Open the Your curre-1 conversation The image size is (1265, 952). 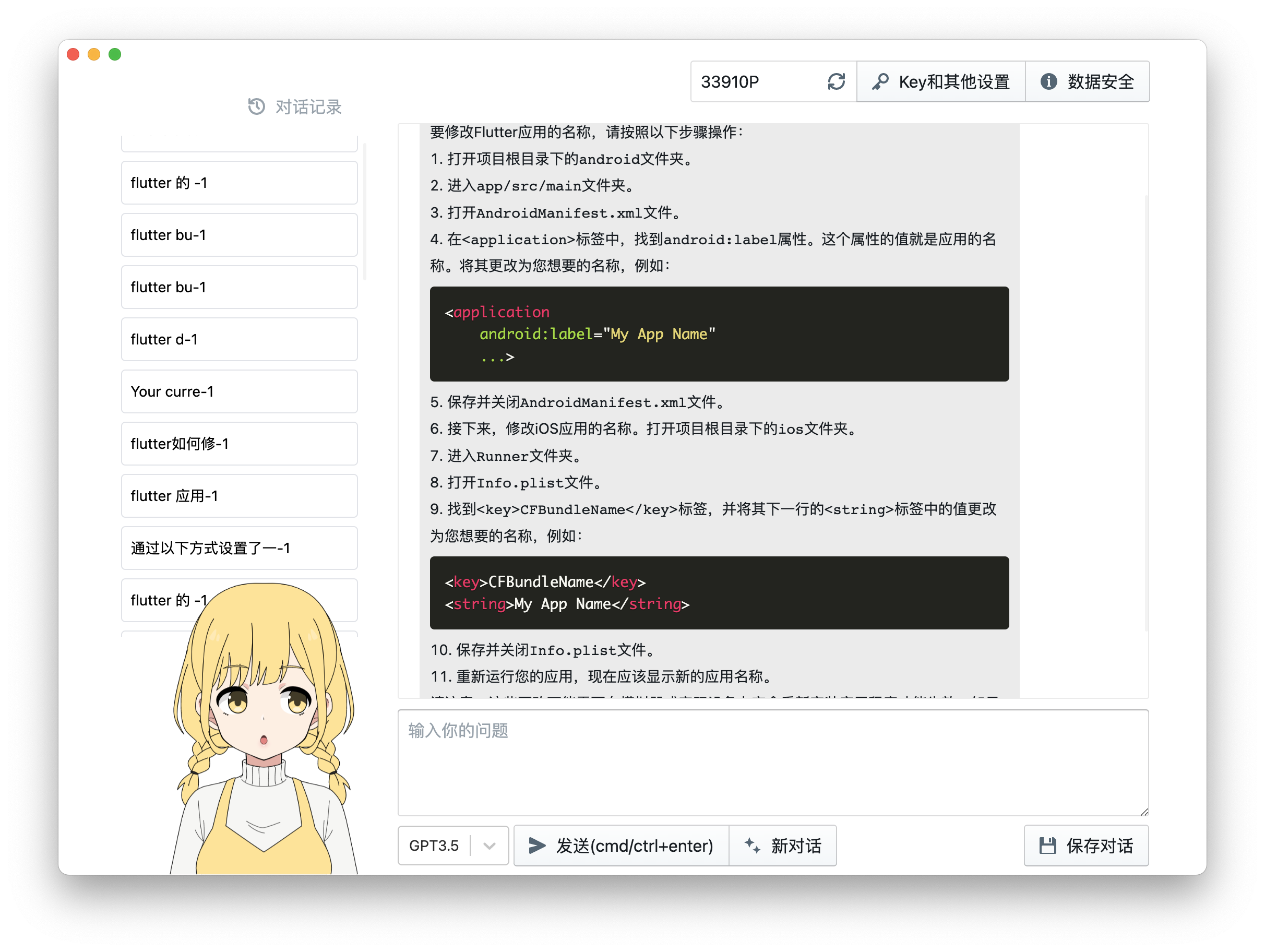(x=239, y=391)
